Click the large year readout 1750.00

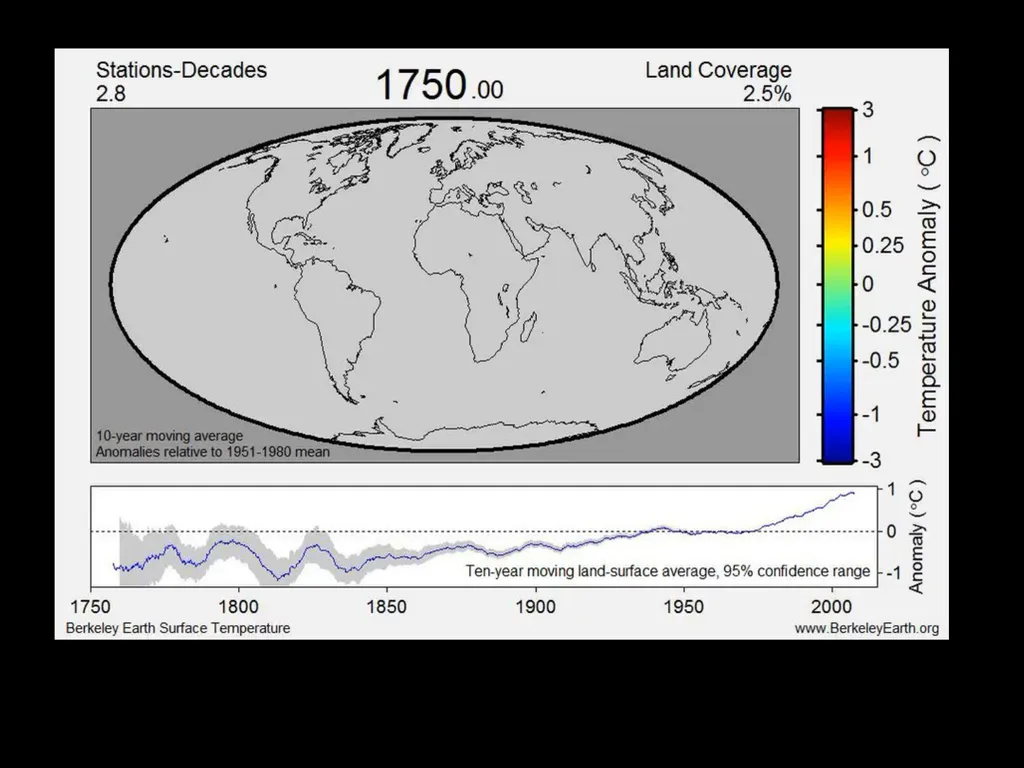point(440,85)
